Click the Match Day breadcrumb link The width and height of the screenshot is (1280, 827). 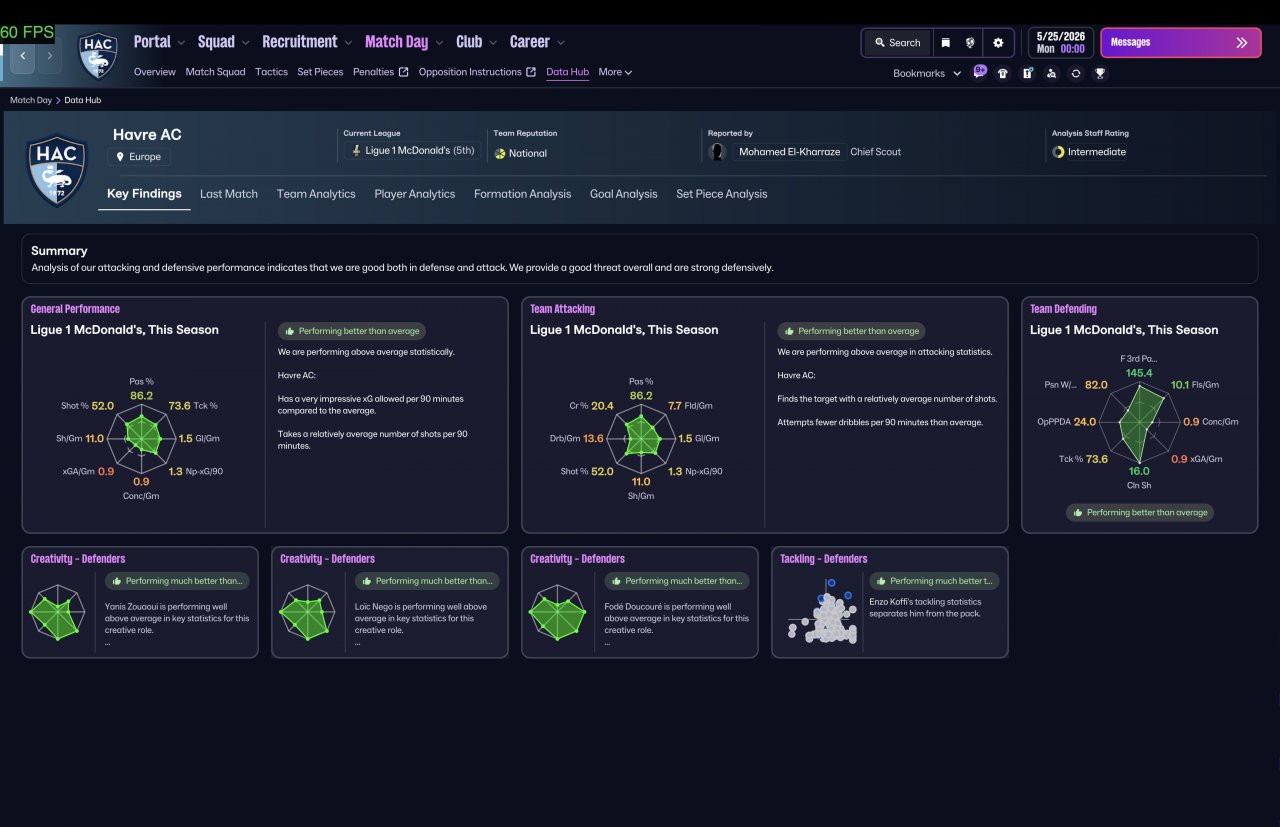pos(31,100)
